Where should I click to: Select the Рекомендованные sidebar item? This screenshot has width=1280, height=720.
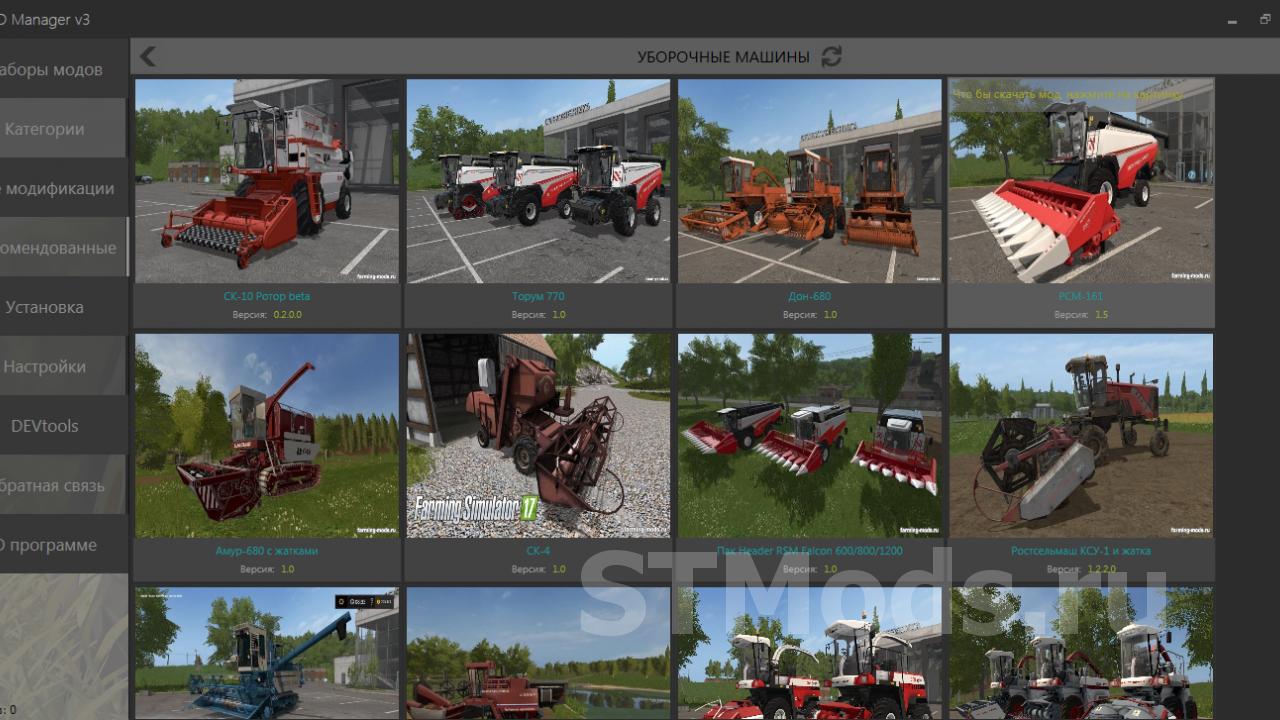(x=63, y=247)
